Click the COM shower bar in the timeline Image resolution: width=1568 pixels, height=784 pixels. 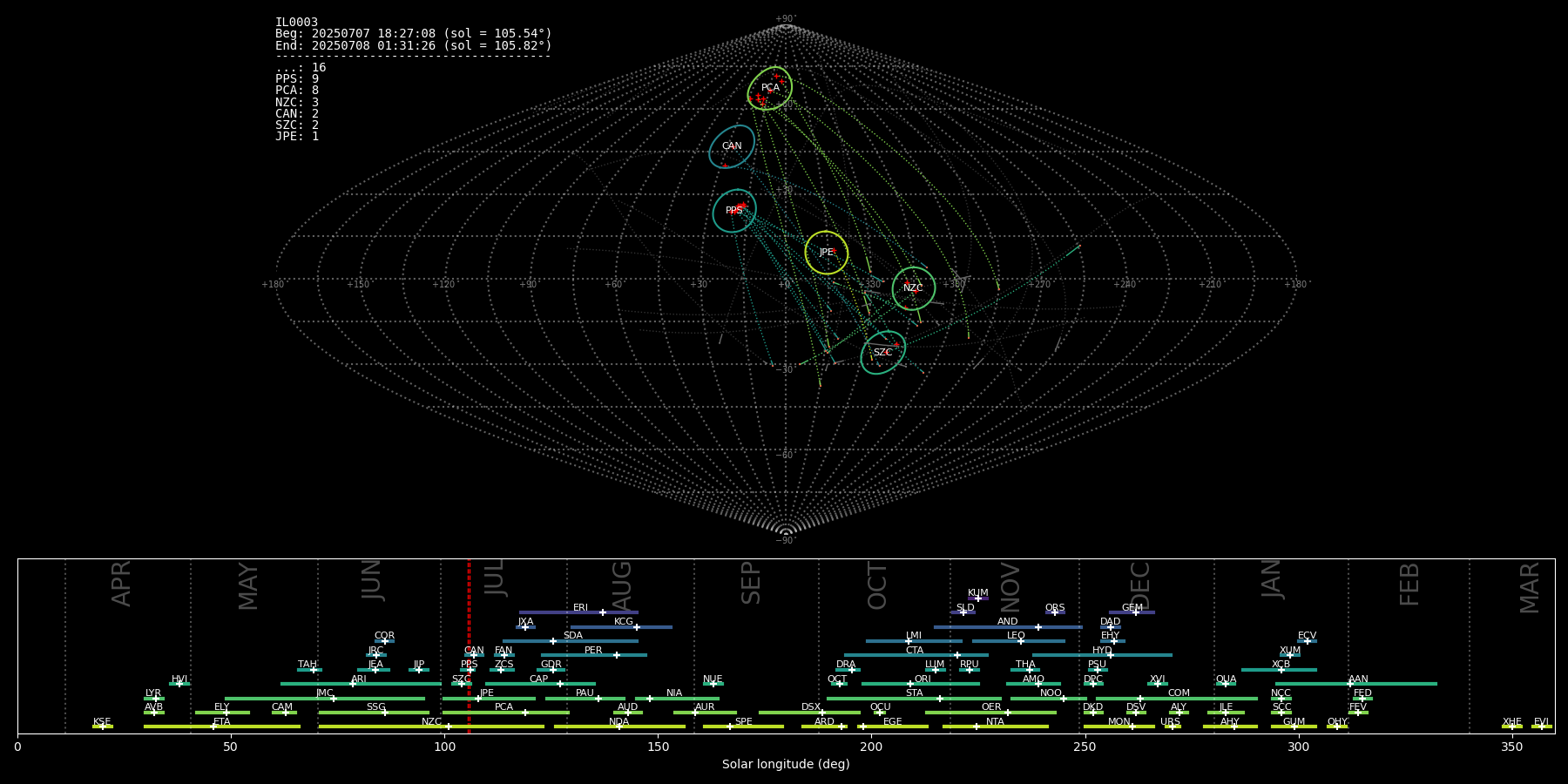(x=1177, y=699)
